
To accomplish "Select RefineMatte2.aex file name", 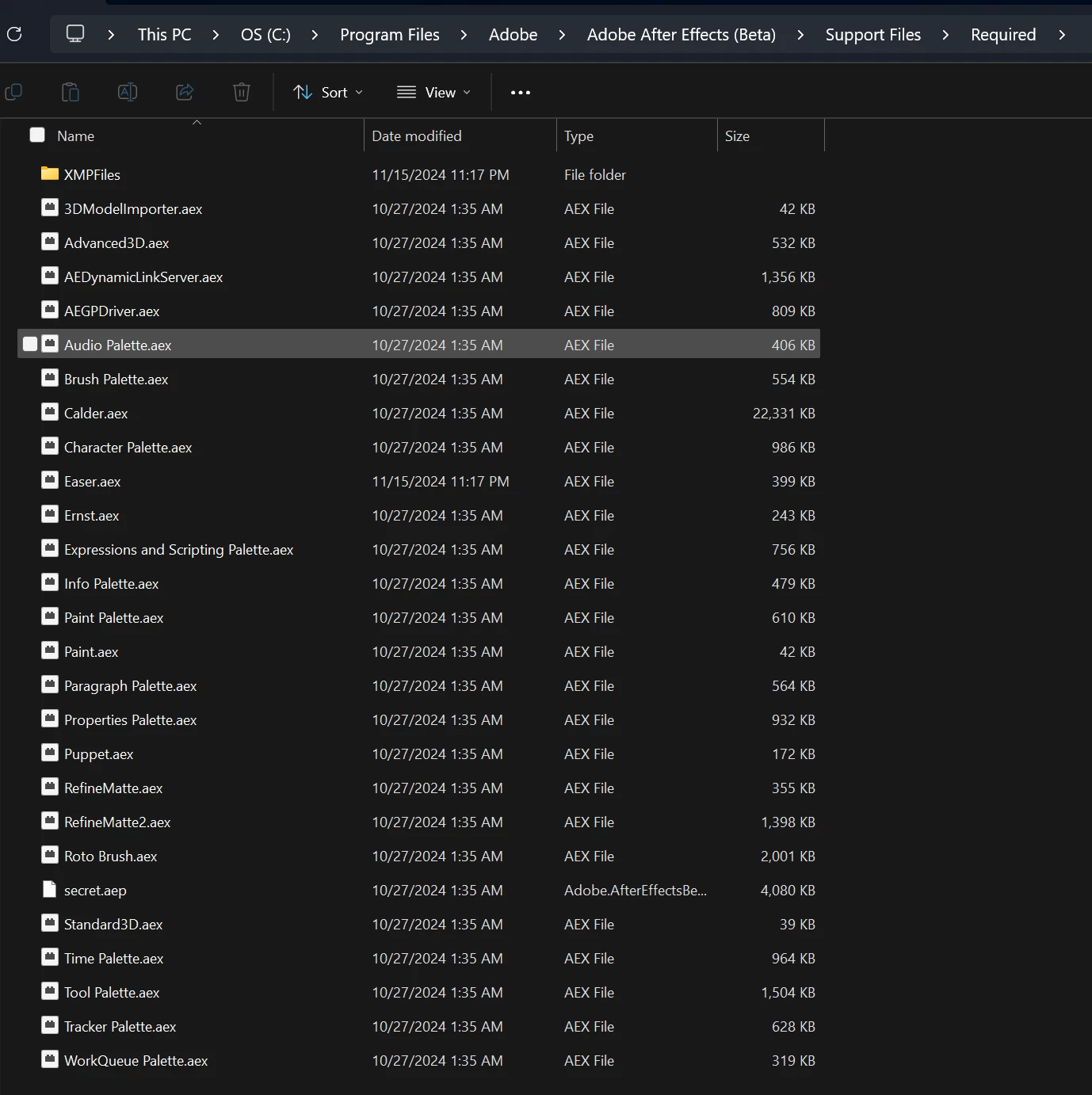I will pos(117,822).
